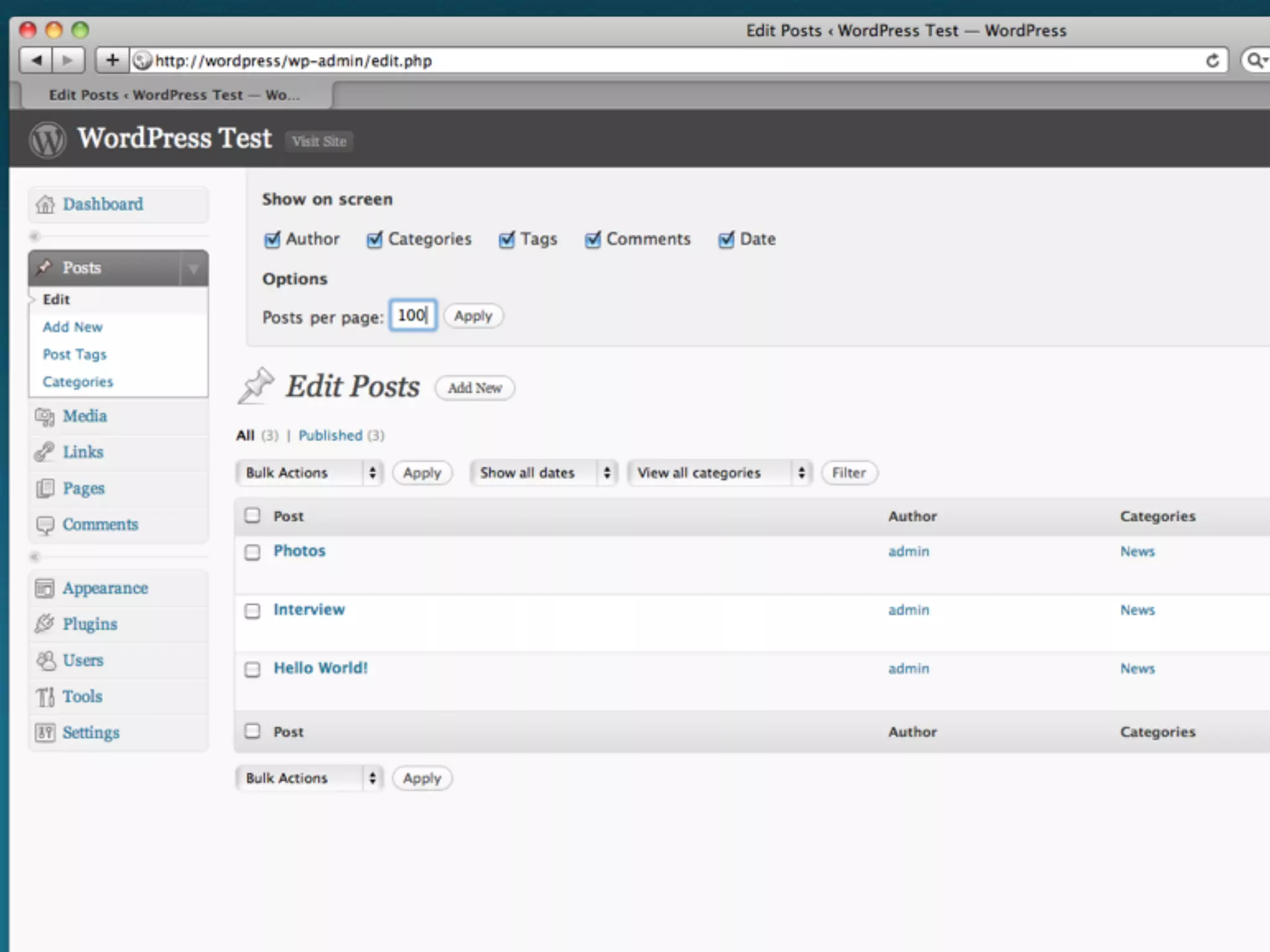Toggle the Comments column checkbox
The width and height of the screenshot is (1270, 952).
click(x=593, y=240)
